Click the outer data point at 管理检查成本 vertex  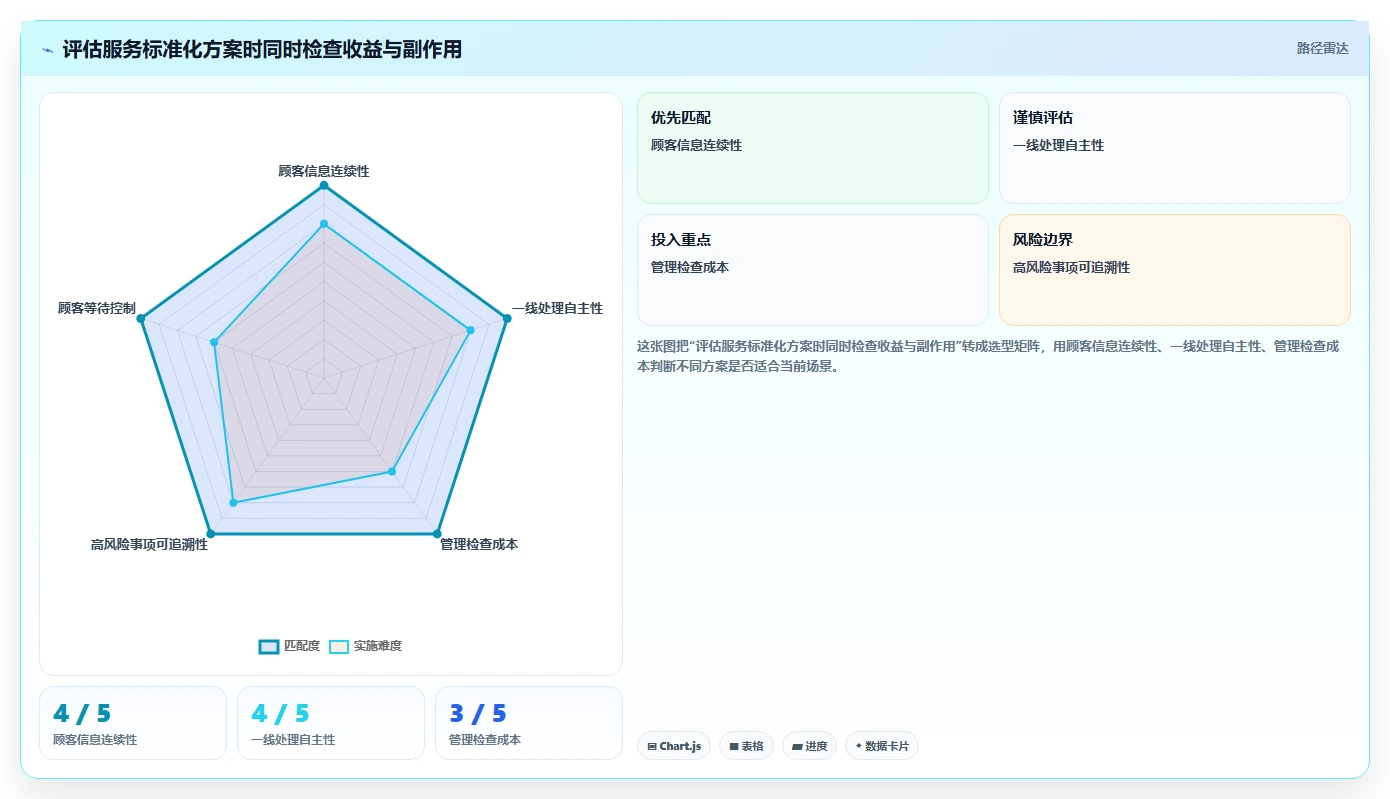(x=437, y=534)
